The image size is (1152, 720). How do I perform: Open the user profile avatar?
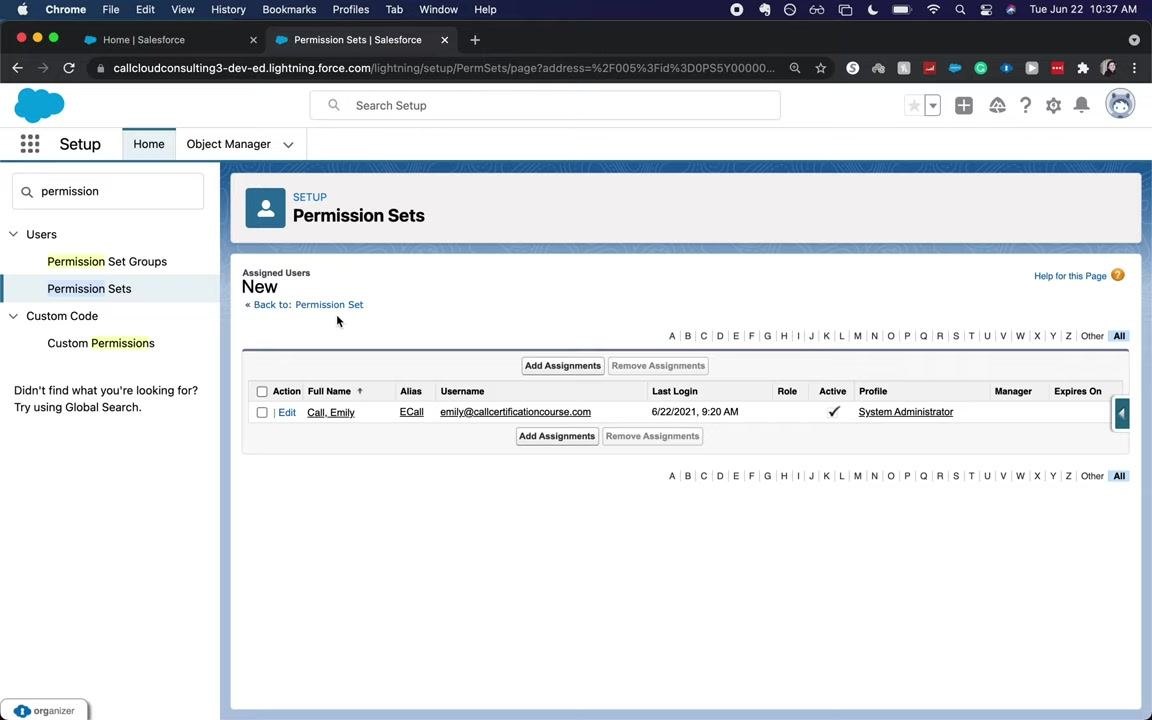click(x=1120, y=104)
